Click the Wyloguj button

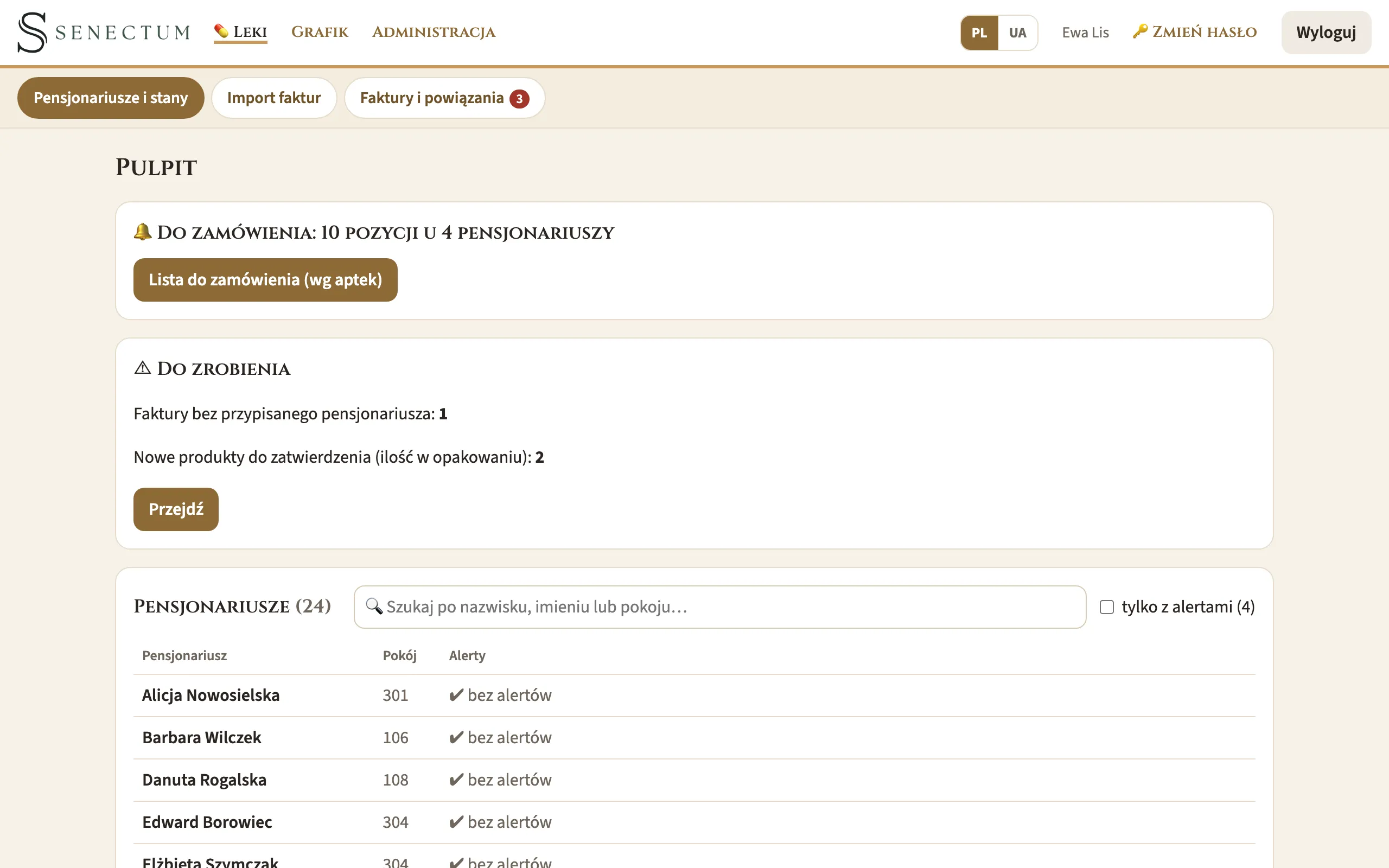[x=1326, y=33]
